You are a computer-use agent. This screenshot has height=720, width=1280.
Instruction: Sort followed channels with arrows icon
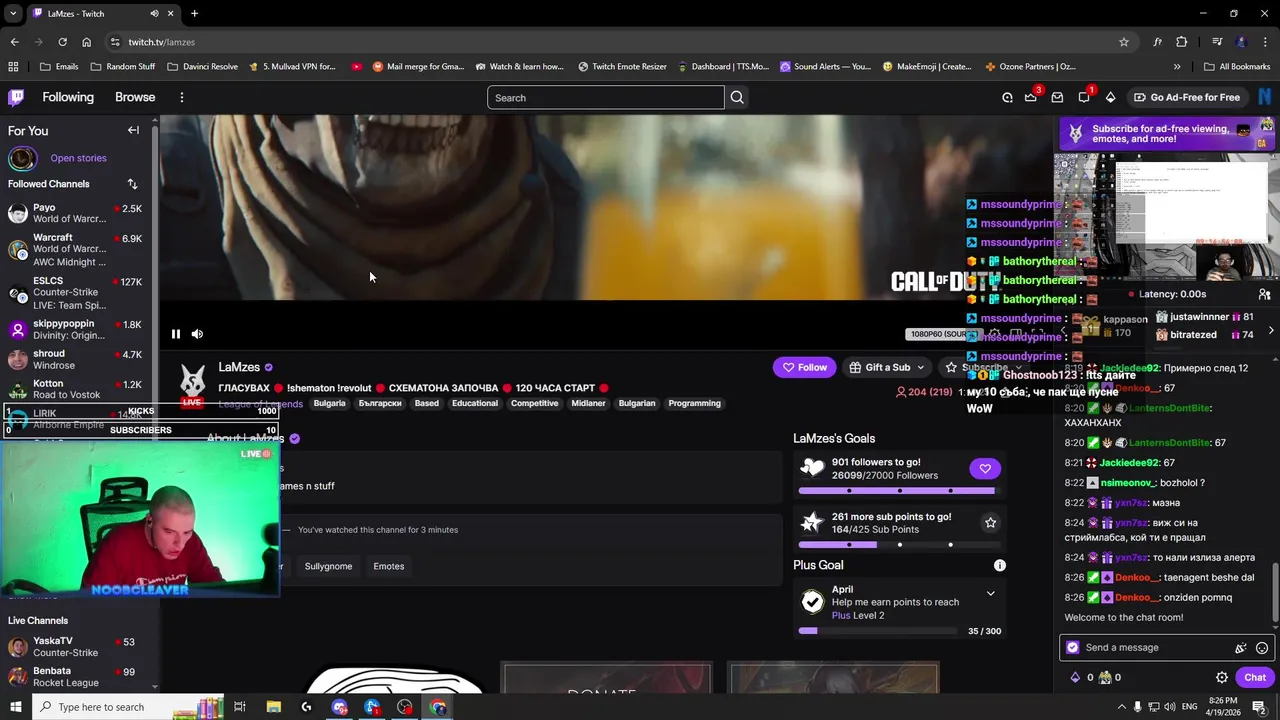pyautogui.click(x=132, y=184)
